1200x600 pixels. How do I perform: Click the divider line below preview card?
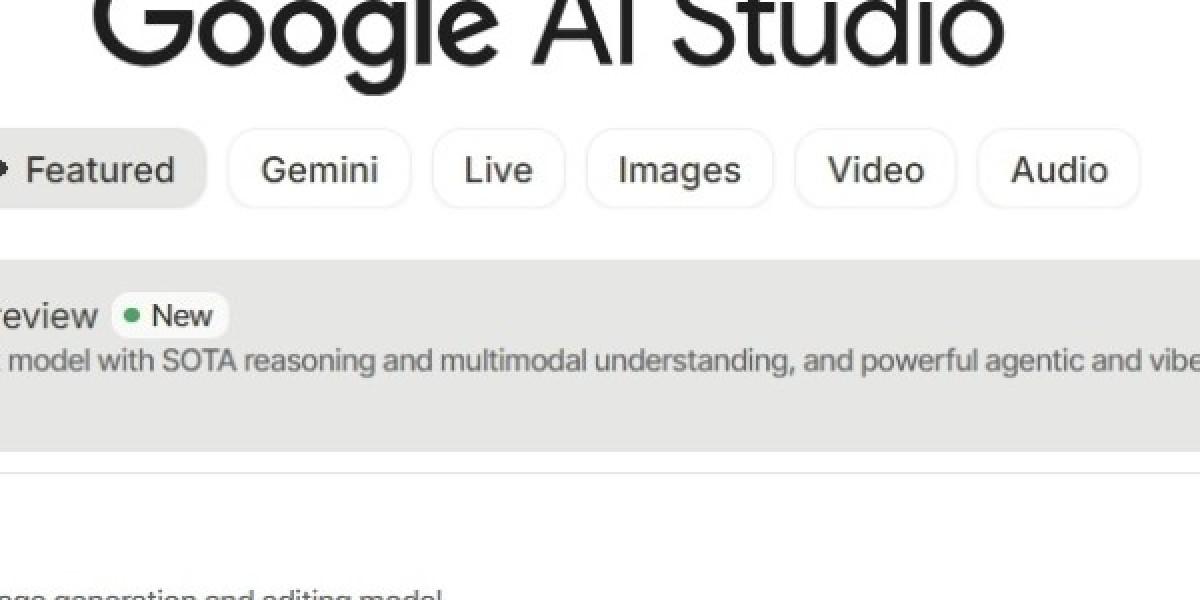point(600,473)
